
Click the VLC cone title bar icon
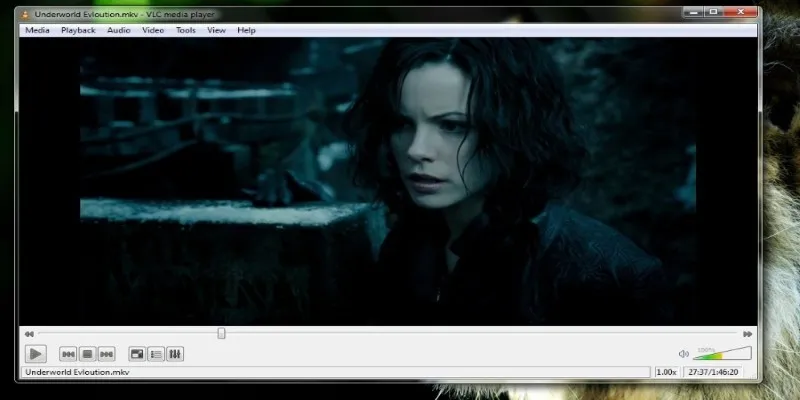(x=26, y=14)
